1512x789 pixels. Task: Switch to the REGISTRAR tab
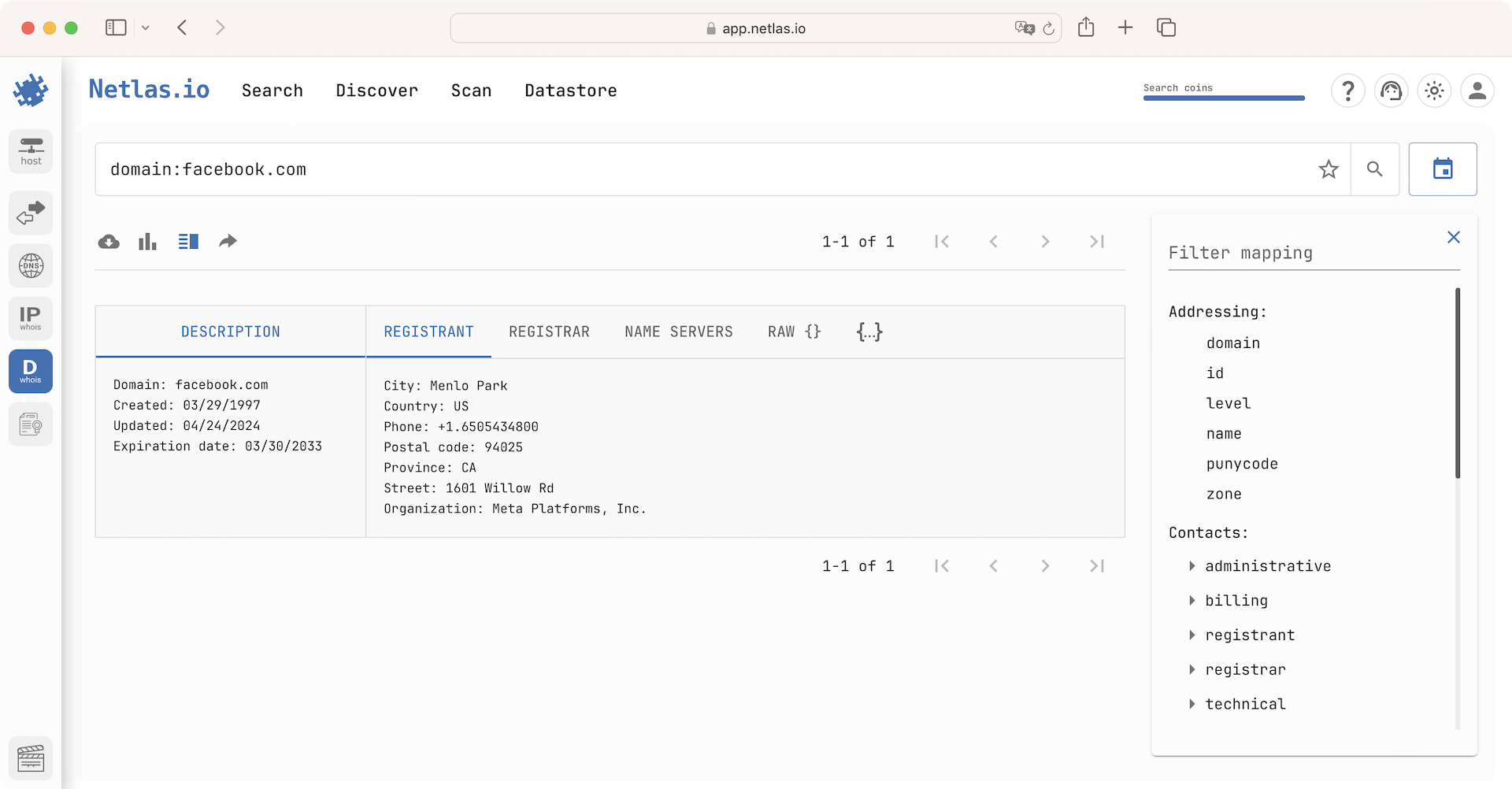coord(550,332)
